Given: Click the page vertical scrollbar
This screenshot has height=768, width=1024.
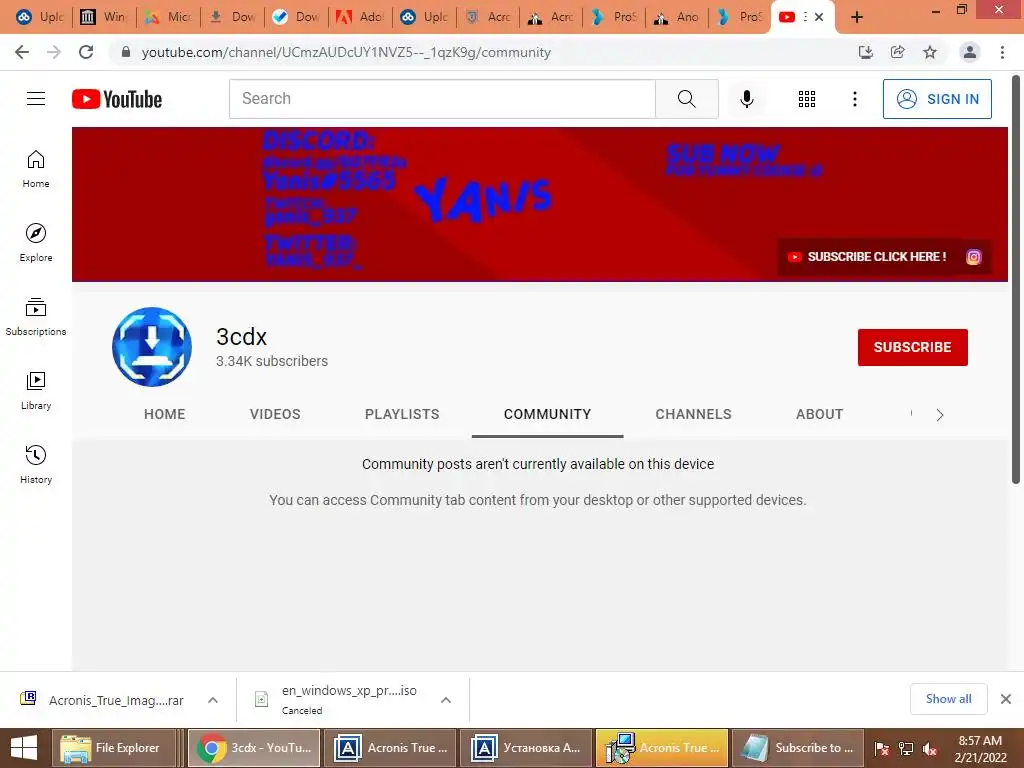Looking at the screenshot, I should 1016,281.
